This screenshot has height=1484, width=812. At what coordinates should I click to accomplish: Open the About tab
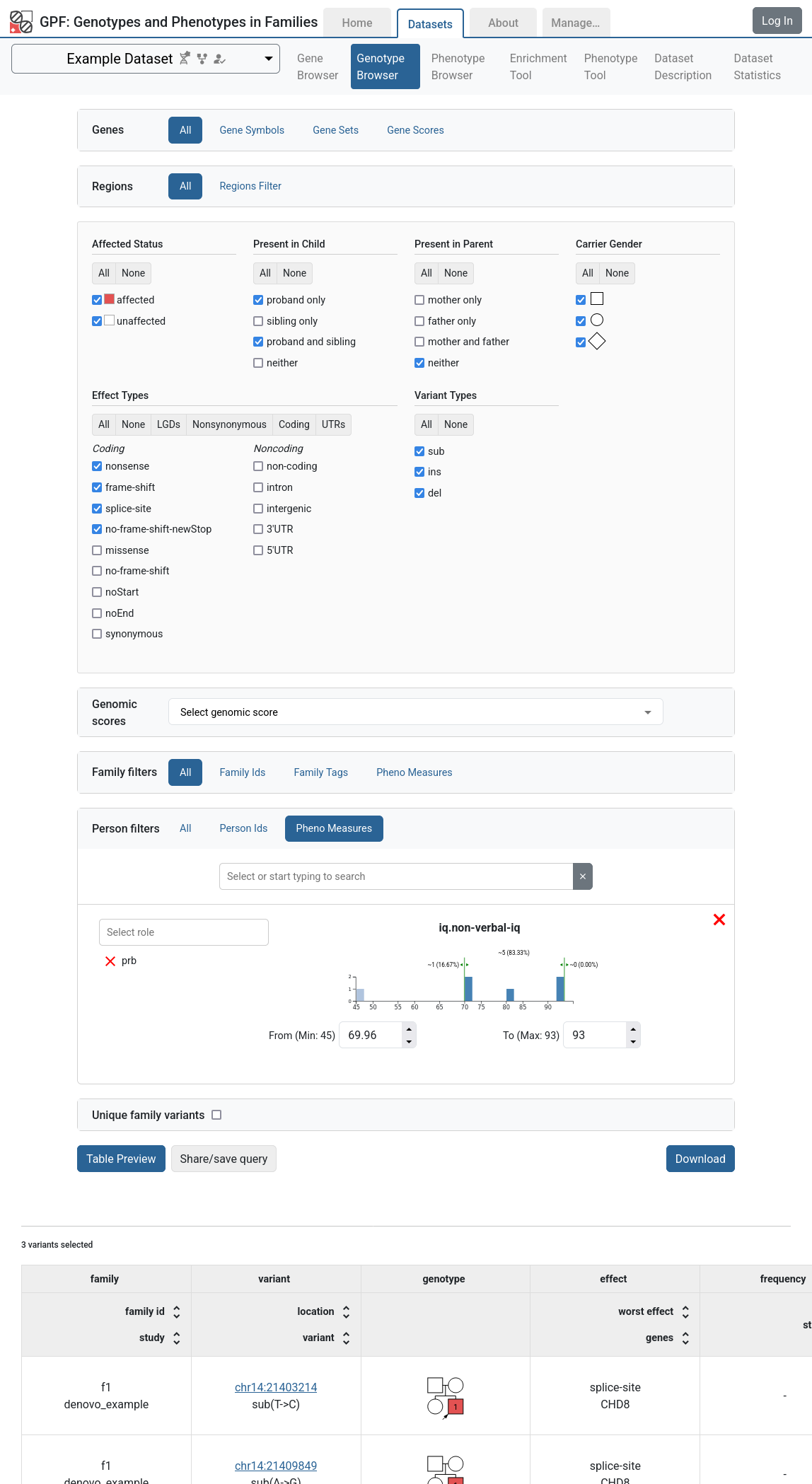tap(503, 23)
